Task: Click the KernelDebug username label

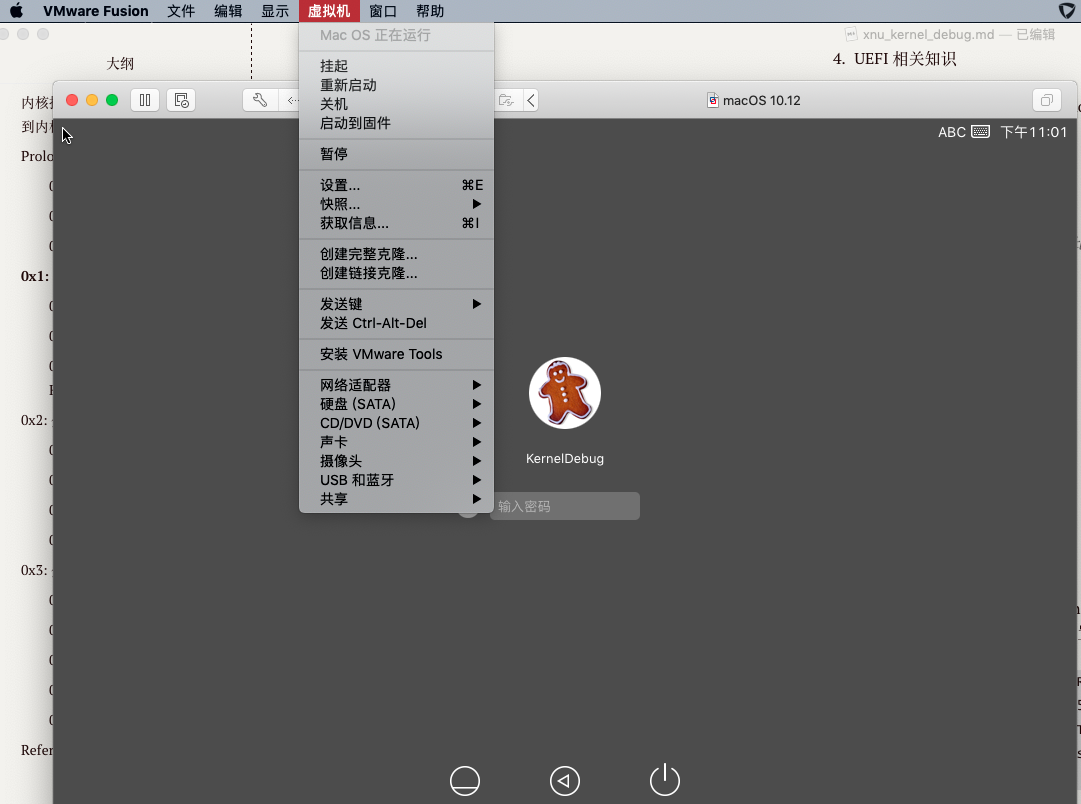Action: click(x=565, y=459)
